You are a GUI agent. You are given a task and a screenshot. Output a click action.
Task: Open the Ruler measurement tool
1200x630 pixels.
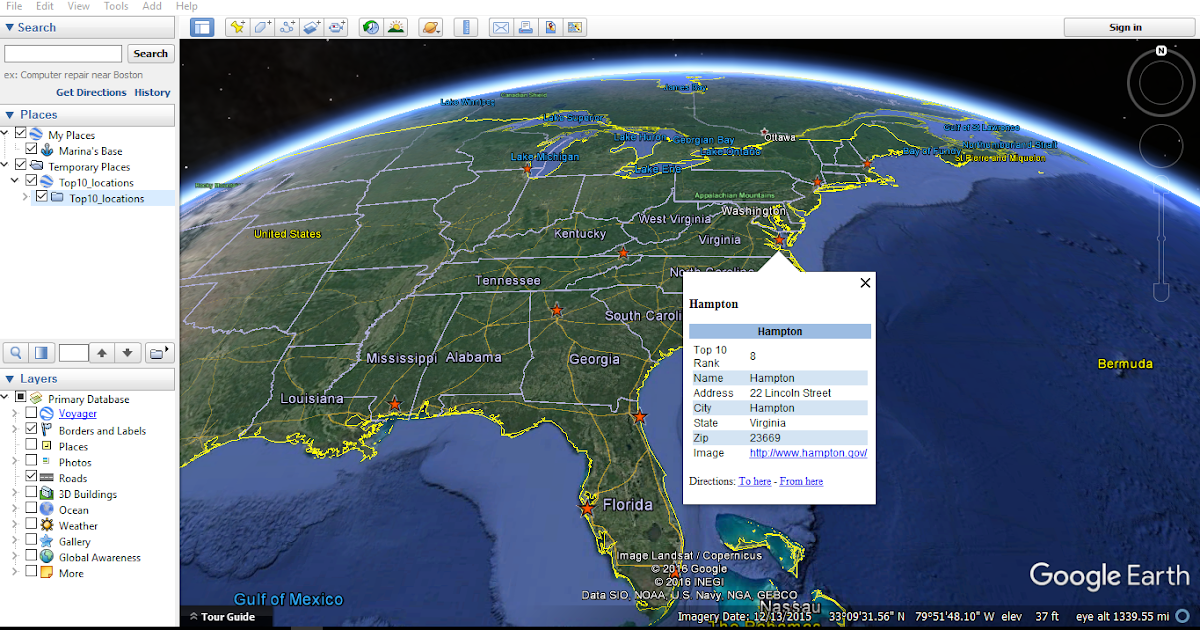(465, 27)
